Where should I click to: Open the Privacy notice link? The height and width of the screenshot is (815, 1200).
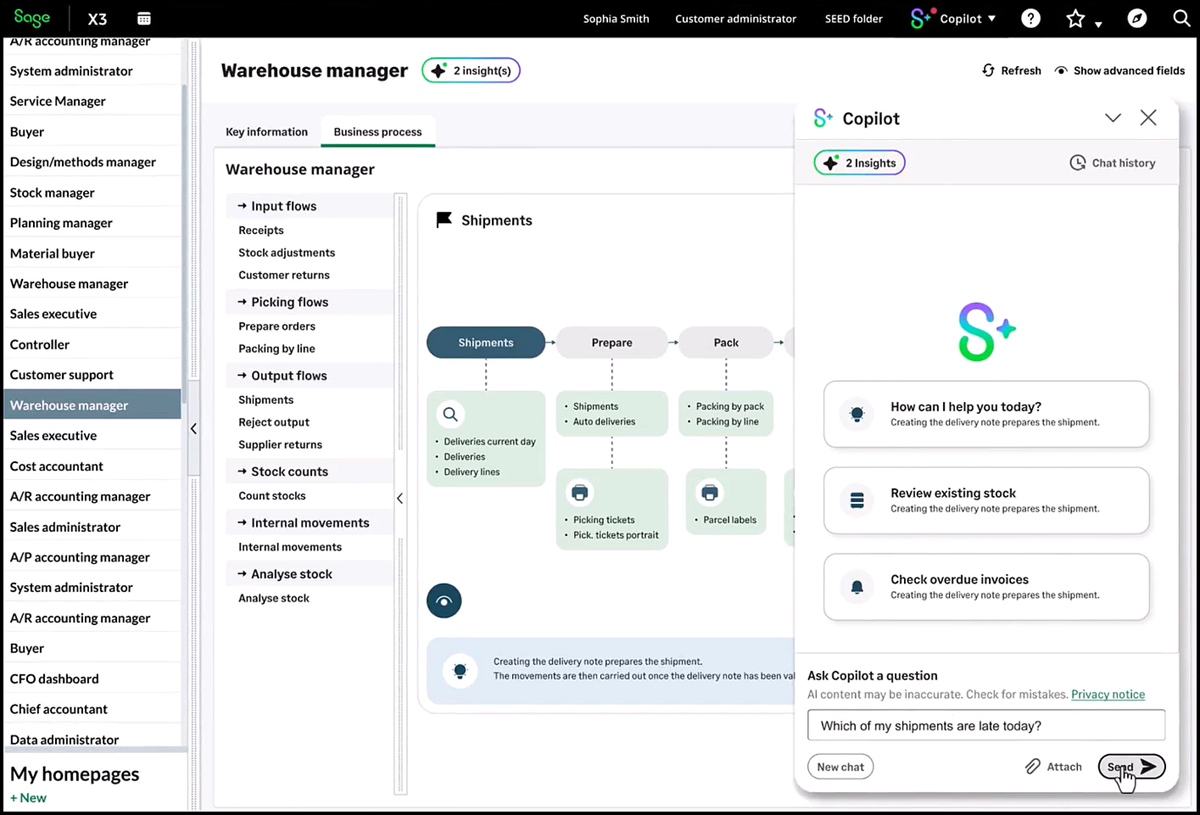pyautogui.click(x=1107, y=694)
